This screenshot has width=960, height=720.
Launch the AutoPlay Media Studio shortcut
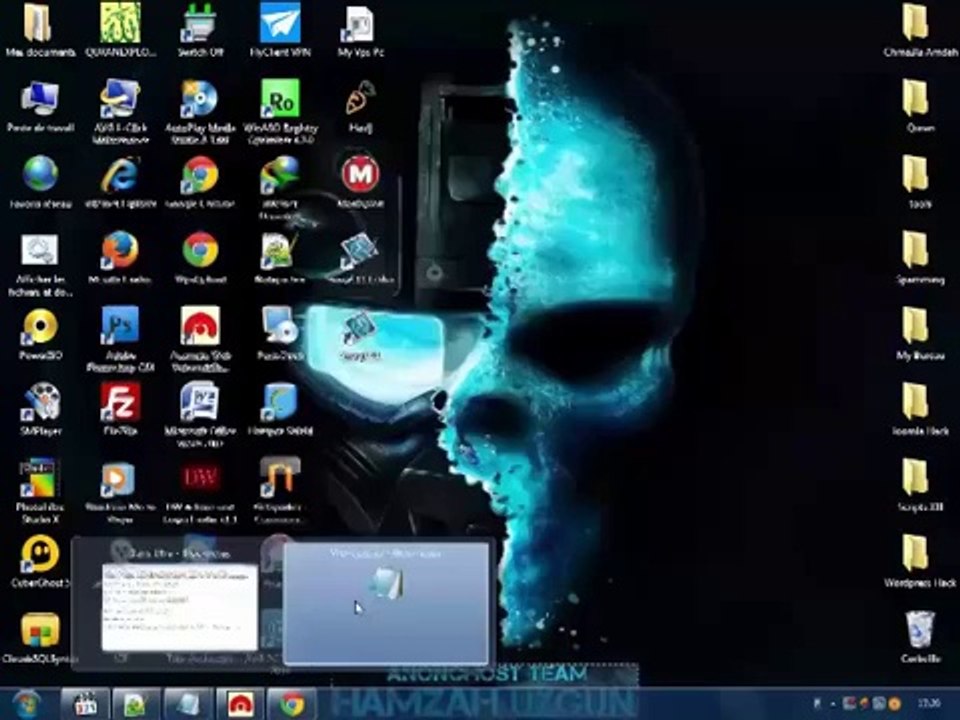pyautogui.click(x=200, y=99)
